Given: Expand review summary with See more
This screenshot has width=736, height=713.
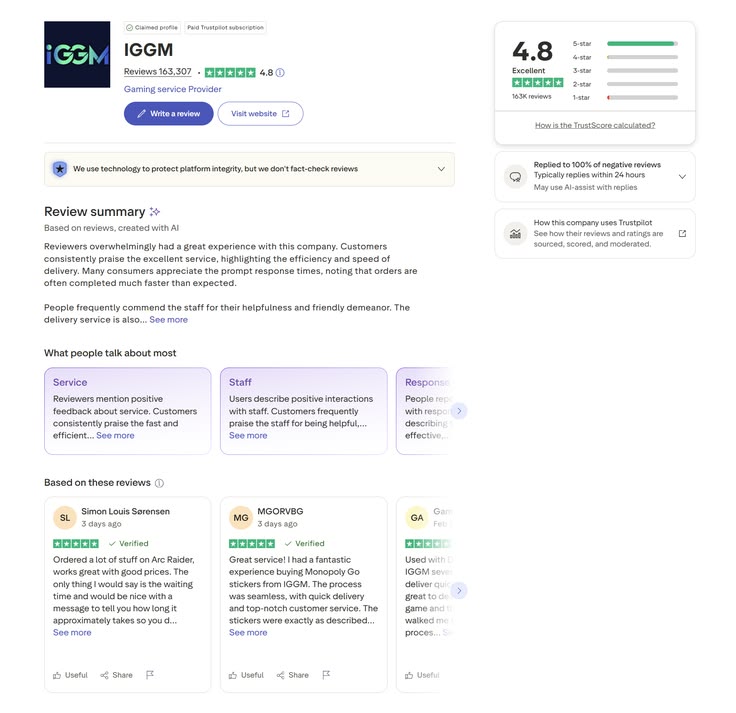Looking at the screenshot, I should tap(169, 320).
